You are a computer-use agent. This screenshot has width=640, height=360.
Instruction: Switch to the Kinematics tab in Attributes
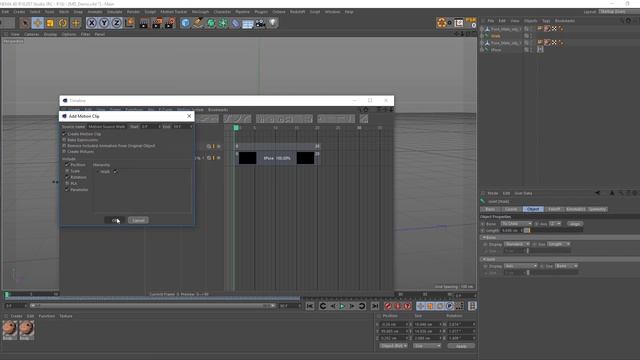[576, 209]
